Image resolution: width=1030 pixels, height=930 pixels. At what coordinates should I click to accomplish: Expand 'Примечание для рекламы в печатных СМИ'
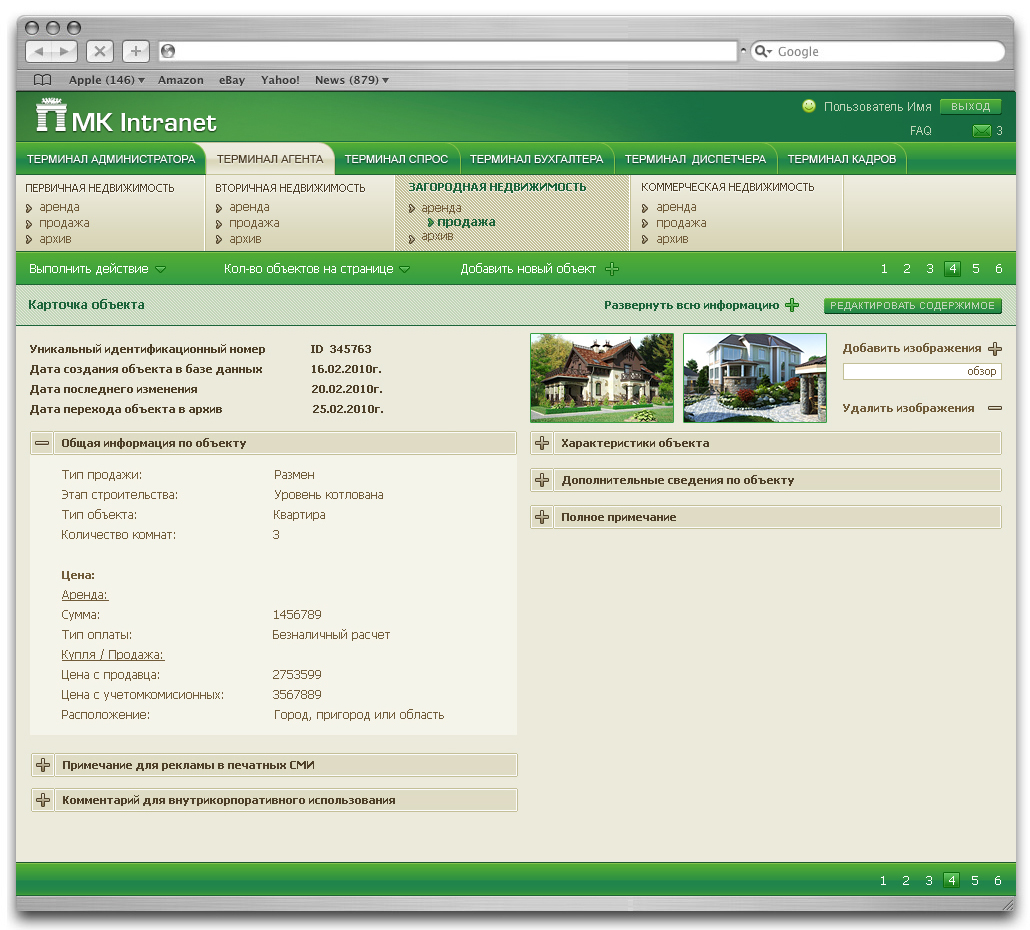(x=43, y=765)
